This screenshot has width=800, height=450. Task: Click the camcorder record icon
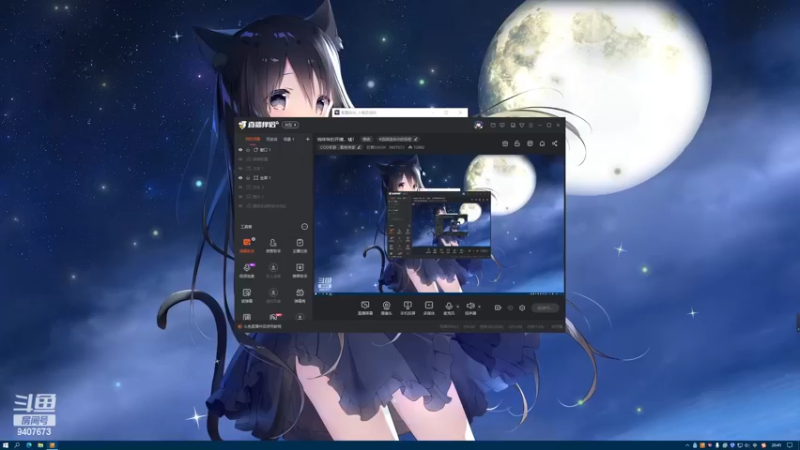click(497, 308)
